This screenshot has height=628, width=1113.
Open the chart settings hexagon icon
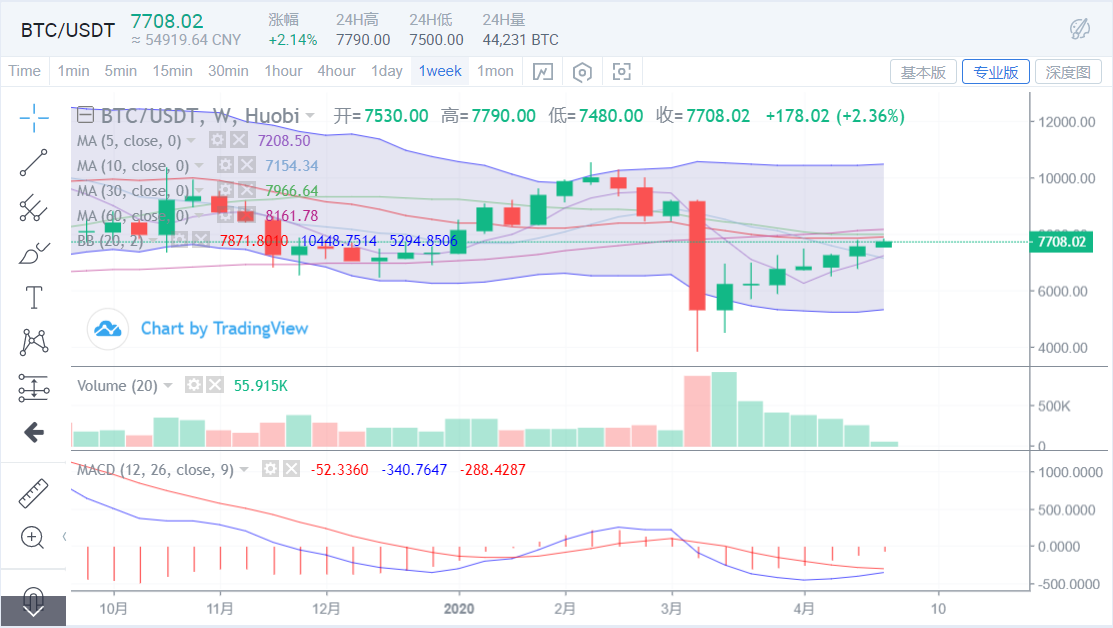(582, 72)
